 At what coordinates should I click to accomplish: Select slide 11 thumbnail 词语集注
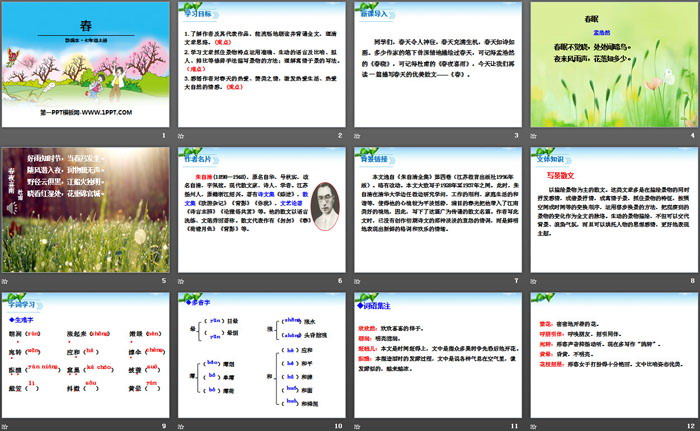click(x=438, y=355)
